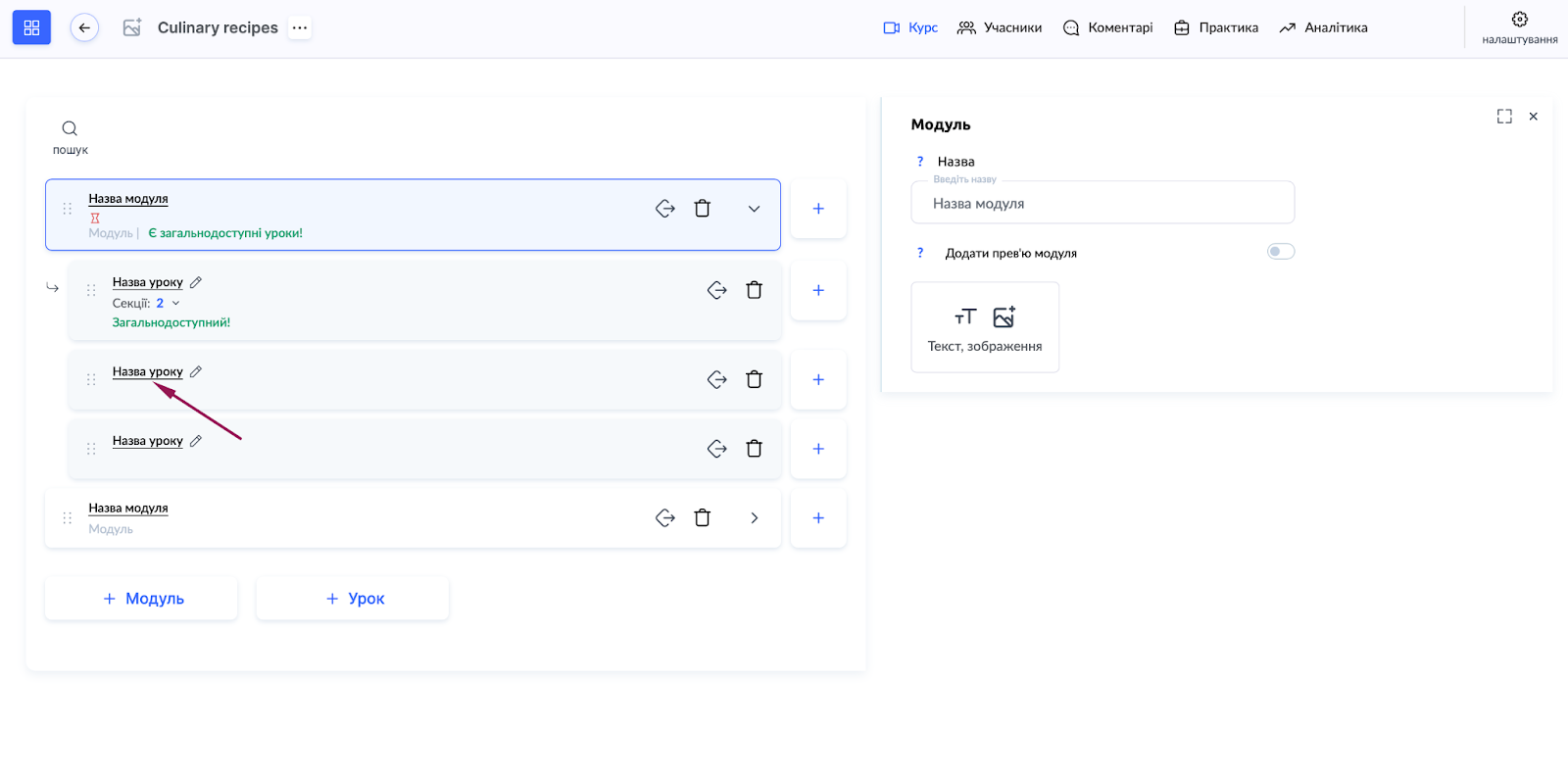1568x778 pixels.
Task: Toggle 'Додати прев'ю модуля' switch
Action: [1280, 252]
